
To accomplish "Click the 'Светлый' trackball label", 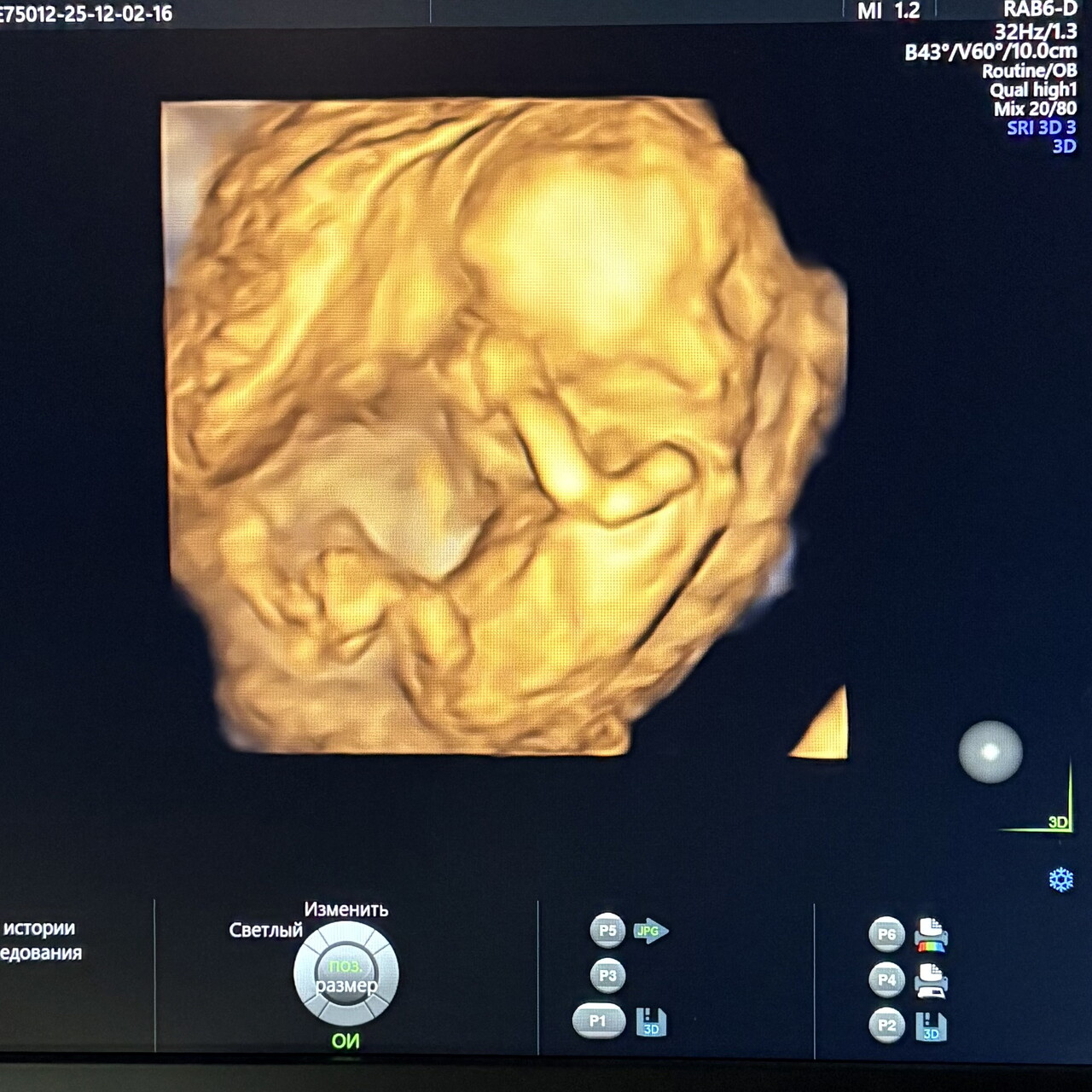I will 266,930.
